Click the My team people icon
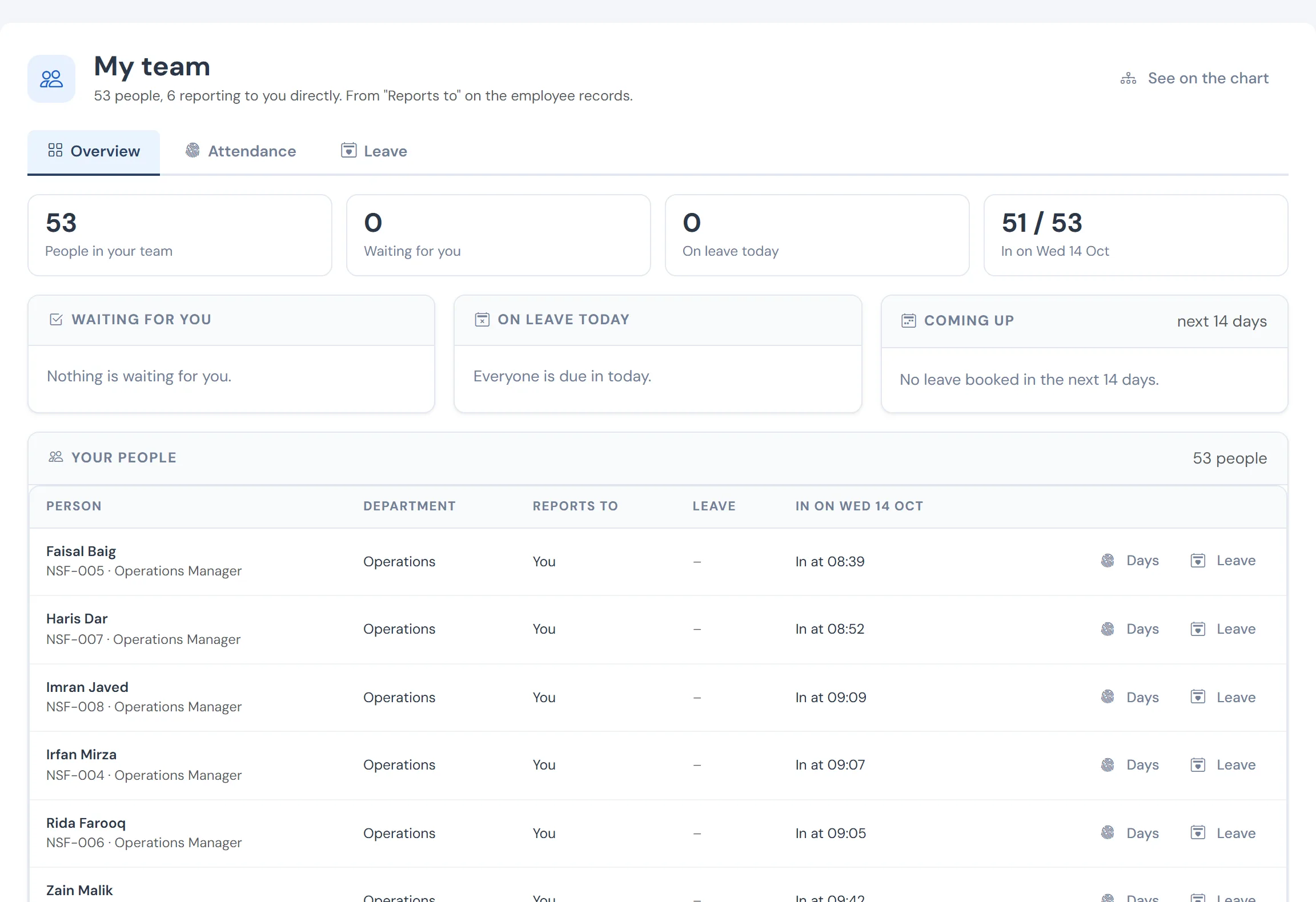The image size is (1316, 902). click(51, 79)
